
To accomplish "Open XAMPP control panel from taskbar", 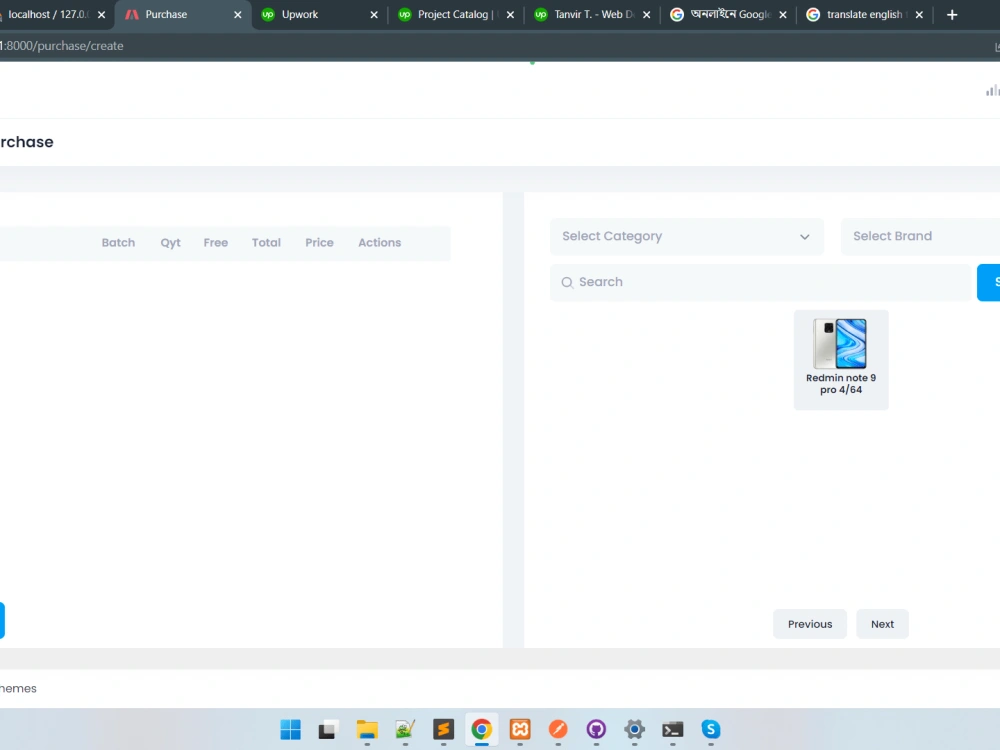I will 520,729.
